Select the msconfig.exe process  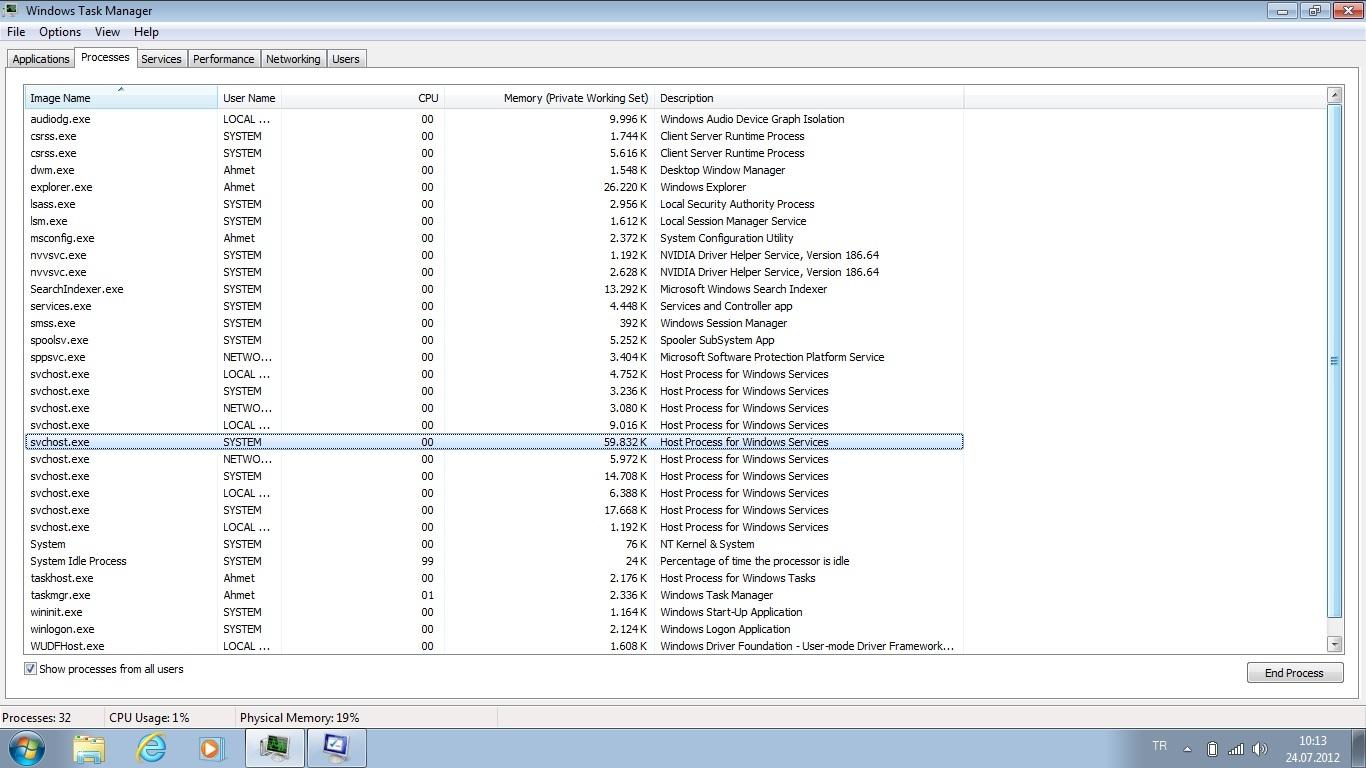tap(494, 238)
